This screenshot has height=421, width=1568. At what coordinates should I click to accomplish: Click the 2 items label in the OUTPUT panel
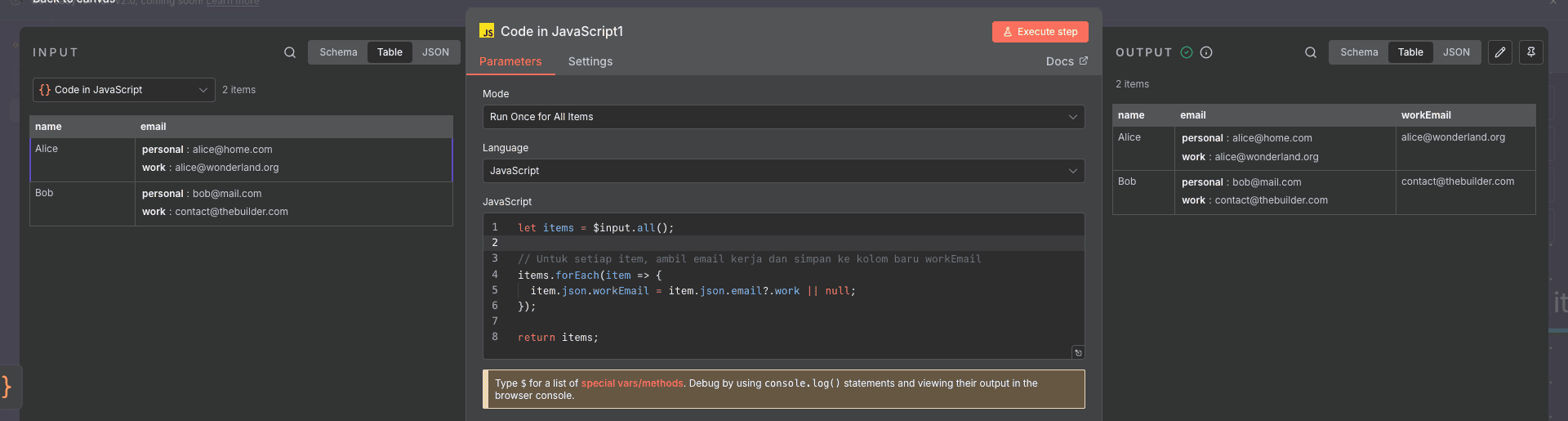(x=1132, y=84)
